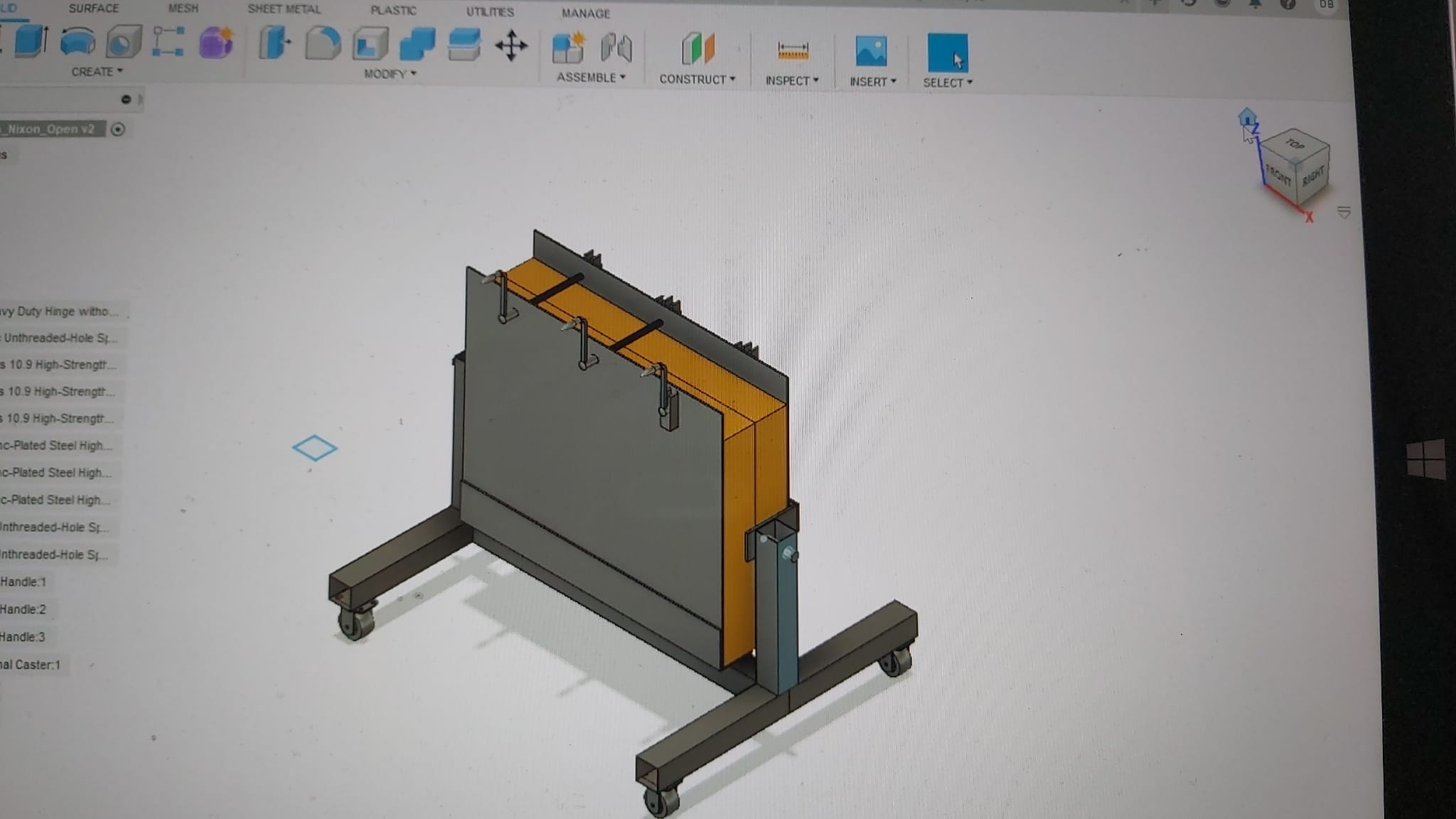Switch to the SURFACE tab

pyautogui.click(x=93, y=9)
